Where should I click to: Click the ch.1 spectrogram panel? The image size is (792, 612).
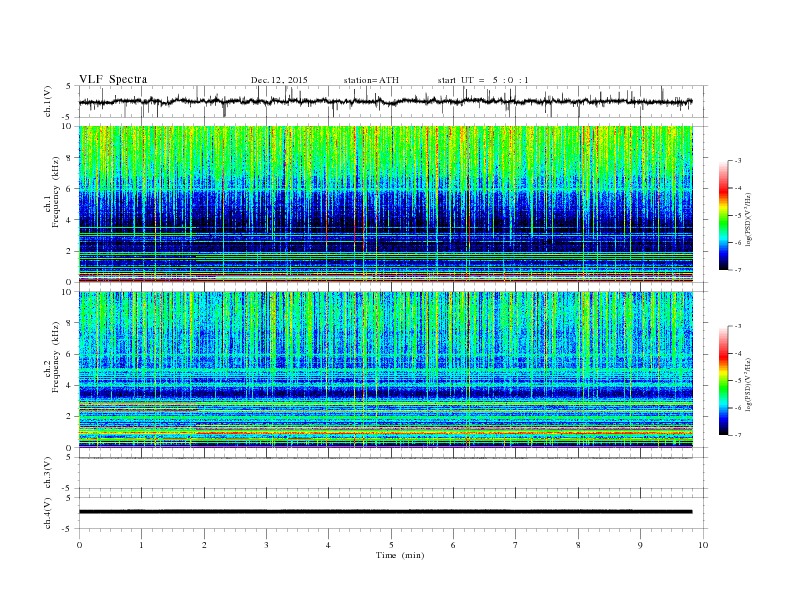(x=386, y=204)
